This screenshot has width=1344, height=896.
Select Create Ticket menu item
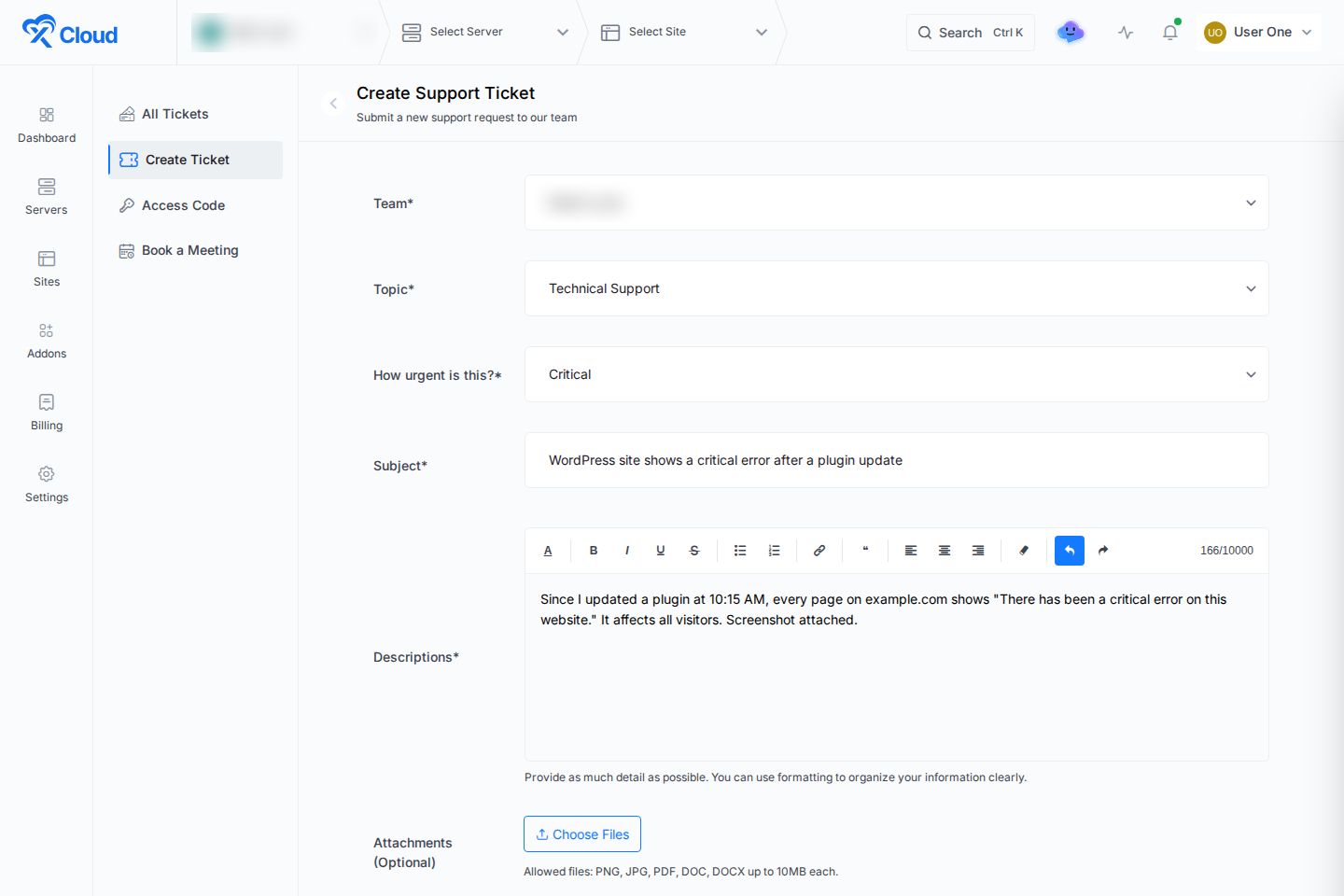click(x=196, y=160)
